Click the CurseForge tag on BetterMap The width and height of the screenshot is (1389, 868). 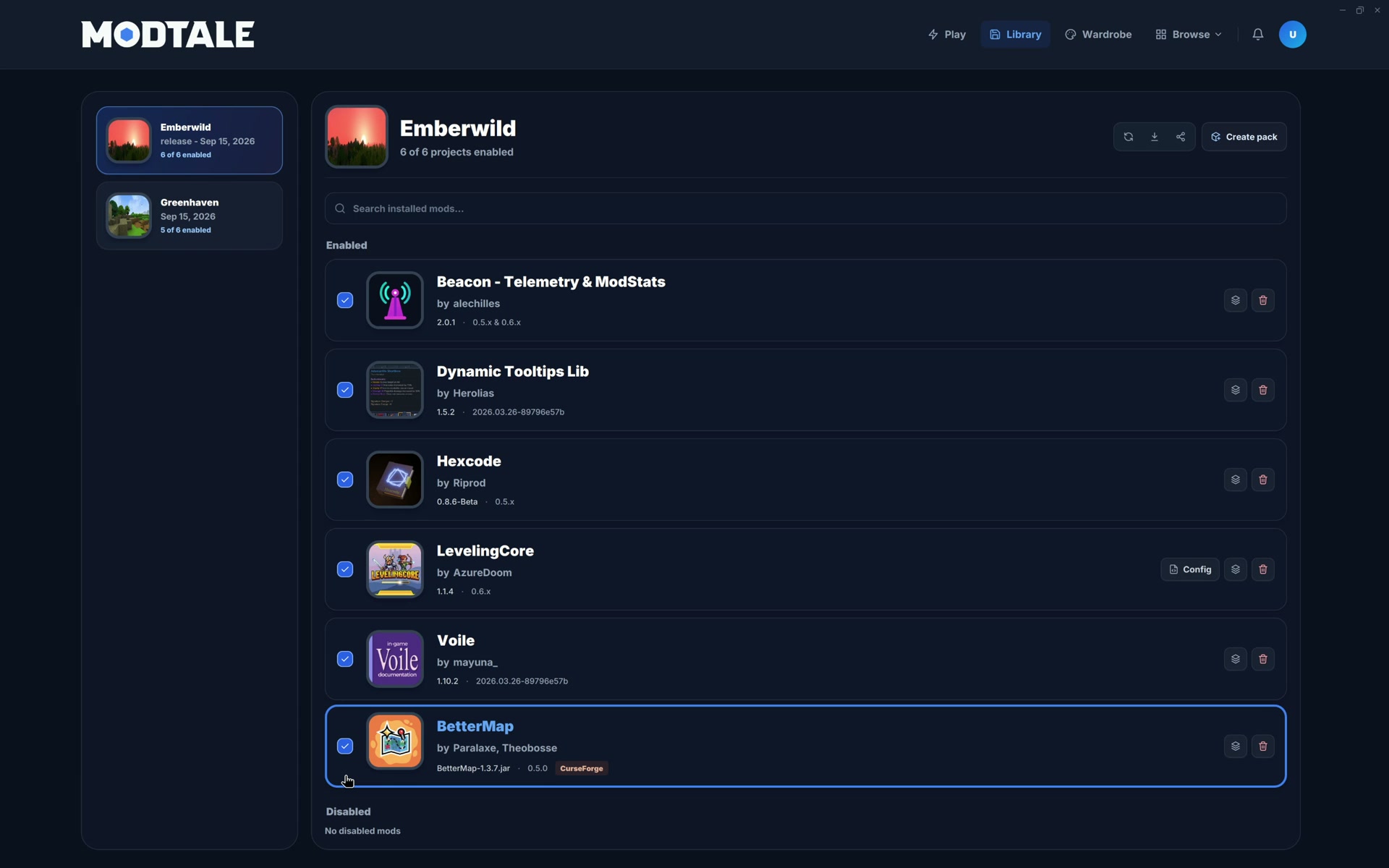coord(582,768)
